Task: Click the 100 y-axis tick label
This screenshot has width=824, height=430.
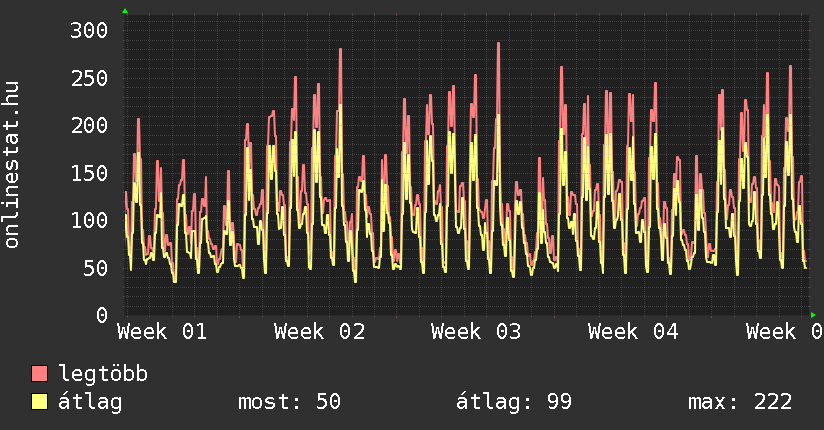Action: tap(89, 220)
